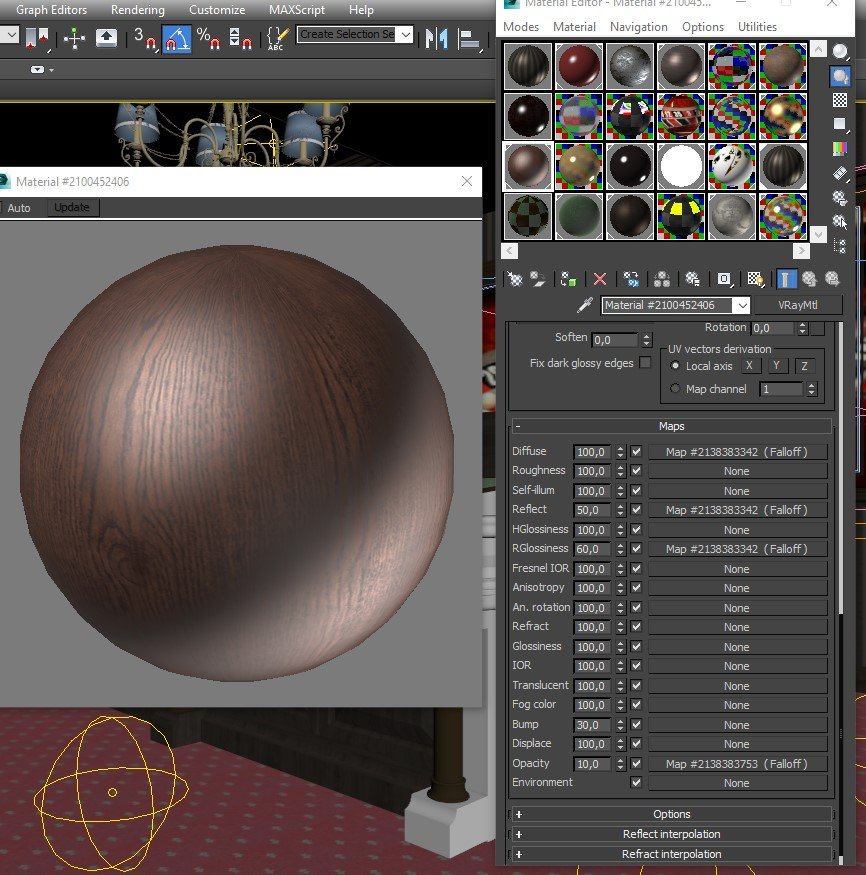Click the Get Material icon
Image resolution: width=866 pixels, height=875 pixels.
[515, 280]
